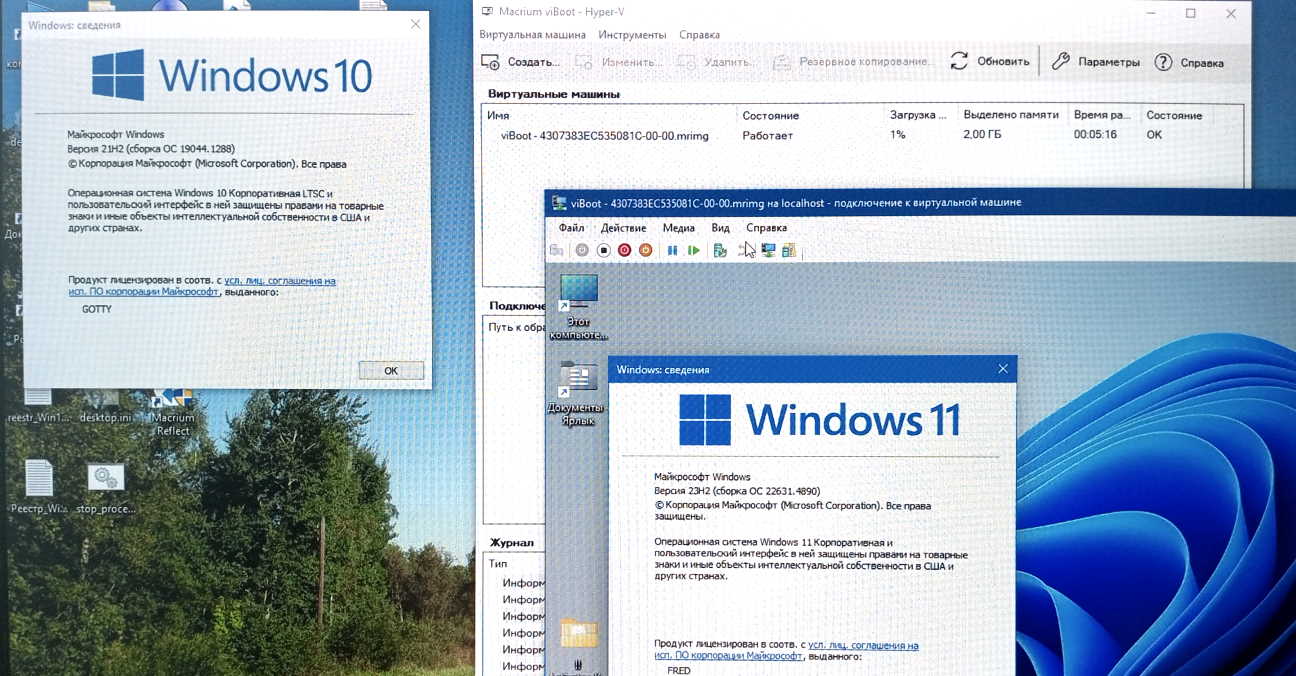Click the Checkpoint icon in VM toolbar
This screenshot has height=676, width=1296.
click(719, 250)
